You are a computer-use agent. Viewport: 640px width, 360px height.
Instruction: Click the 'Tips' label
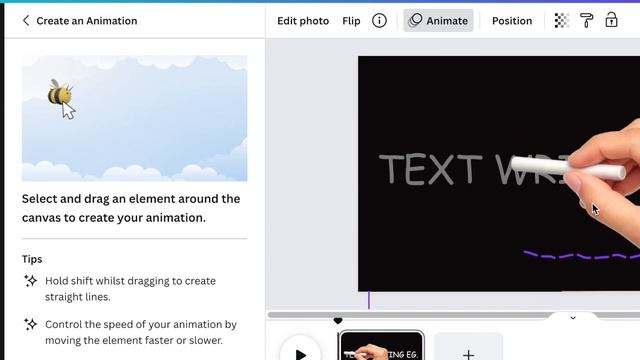[32, 259]
